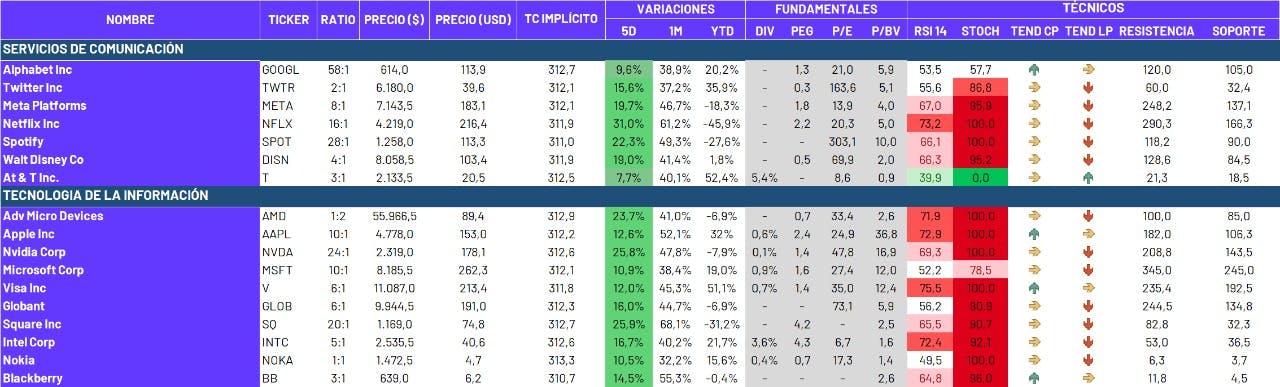Click Apple's green up arrow in TEND CP
The height and width of the screenshot is (387, 1280).
[1035, 234]
